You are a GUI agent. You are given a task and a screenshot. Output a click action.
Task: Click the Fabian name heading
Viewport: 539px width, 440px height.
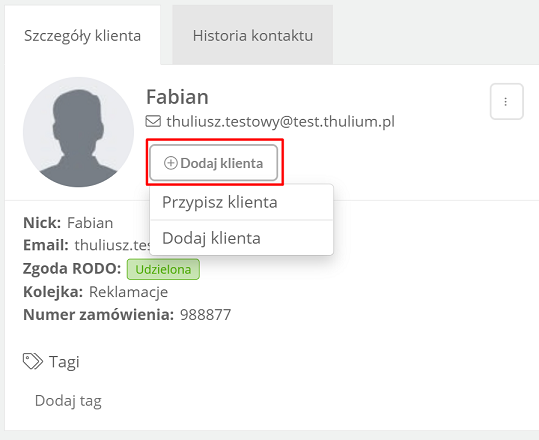177,97
